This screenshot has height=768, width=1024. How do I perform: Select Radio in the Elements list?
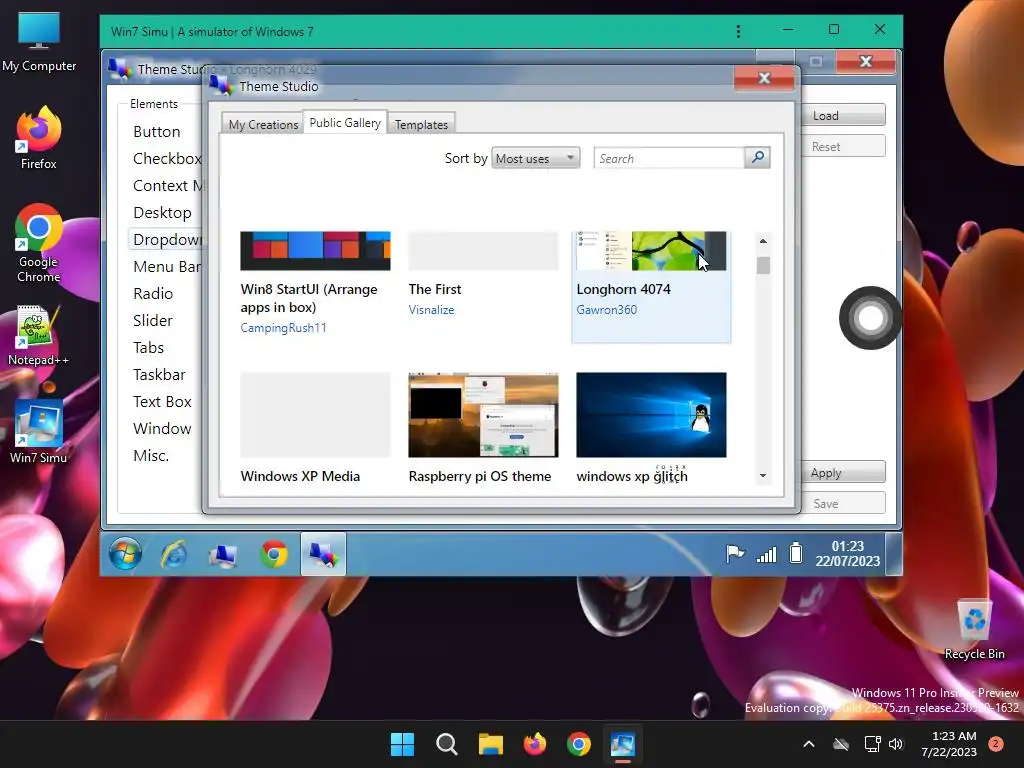pyautogui.click(x=153, y=294)
